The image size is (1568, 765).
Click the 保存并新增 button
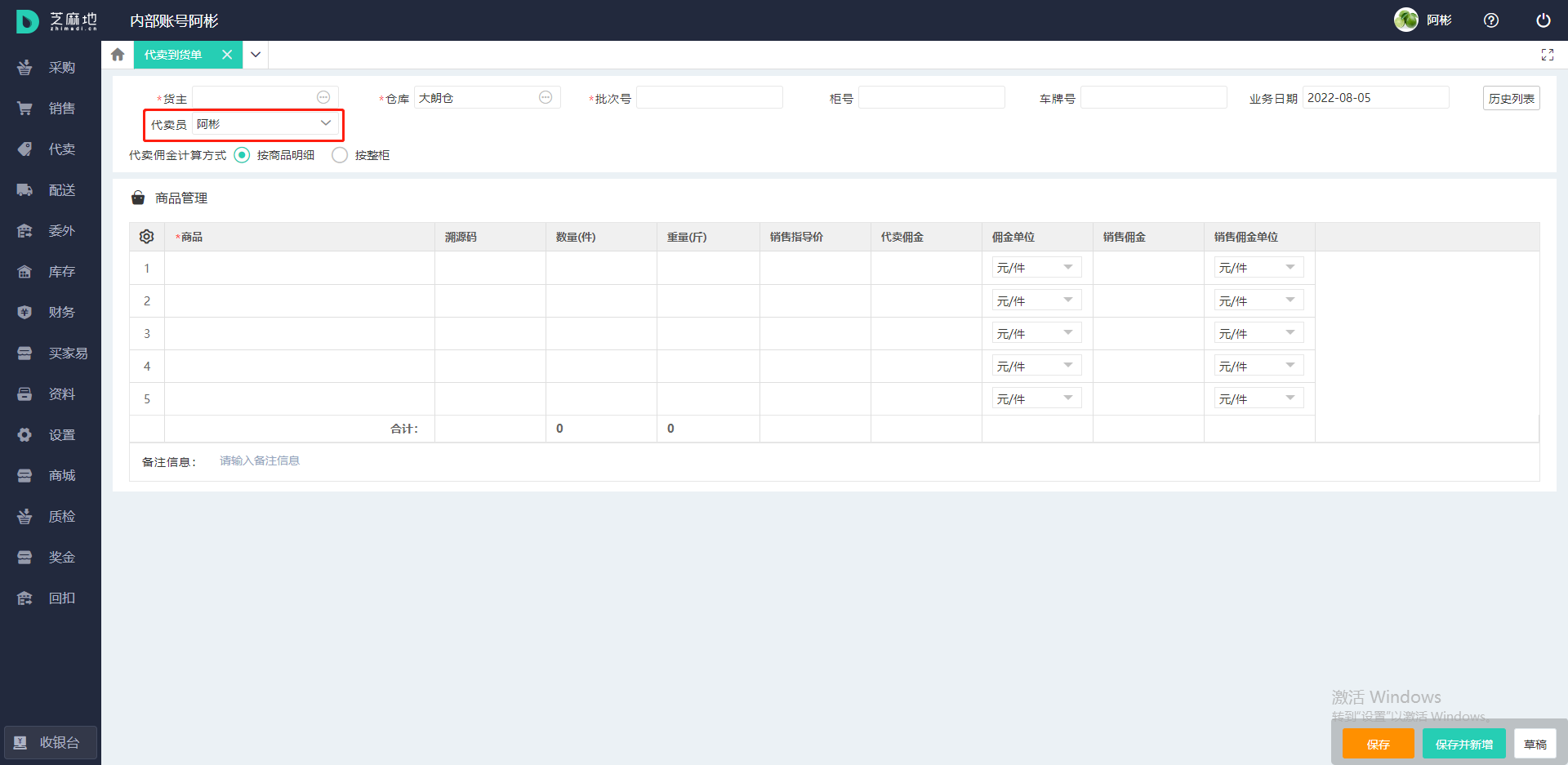(1464, 744)
